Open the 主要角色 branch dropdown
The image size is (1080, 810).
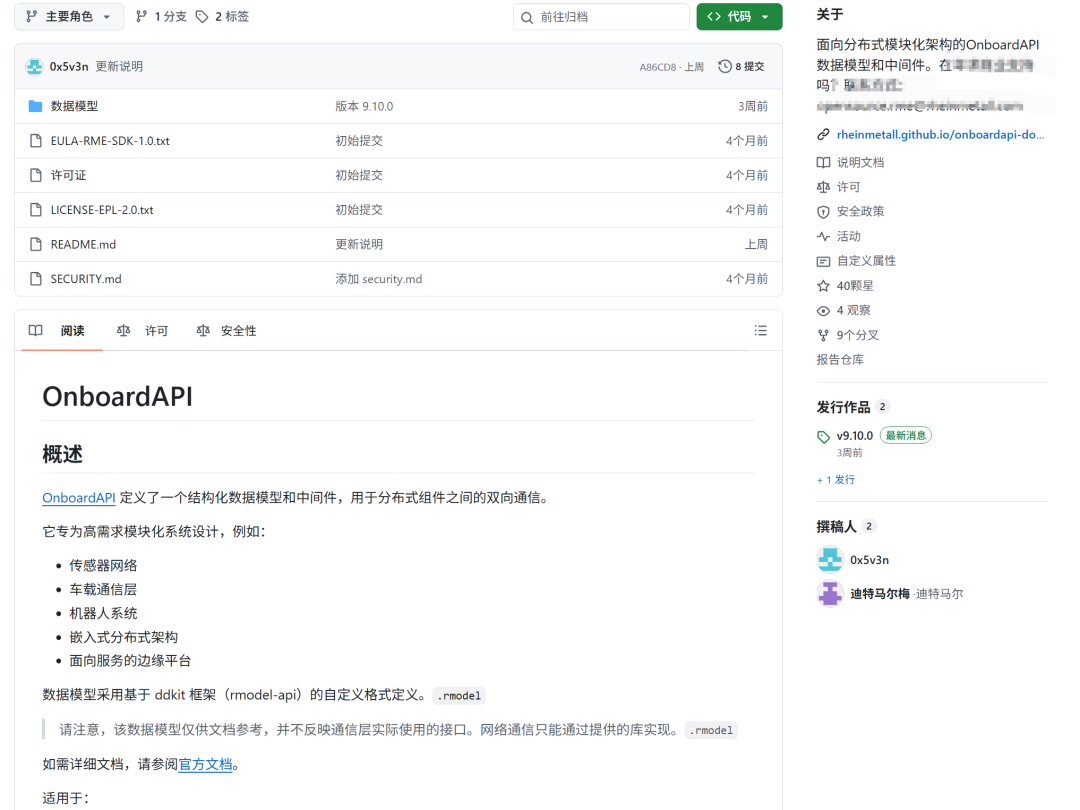pos(69,17)
